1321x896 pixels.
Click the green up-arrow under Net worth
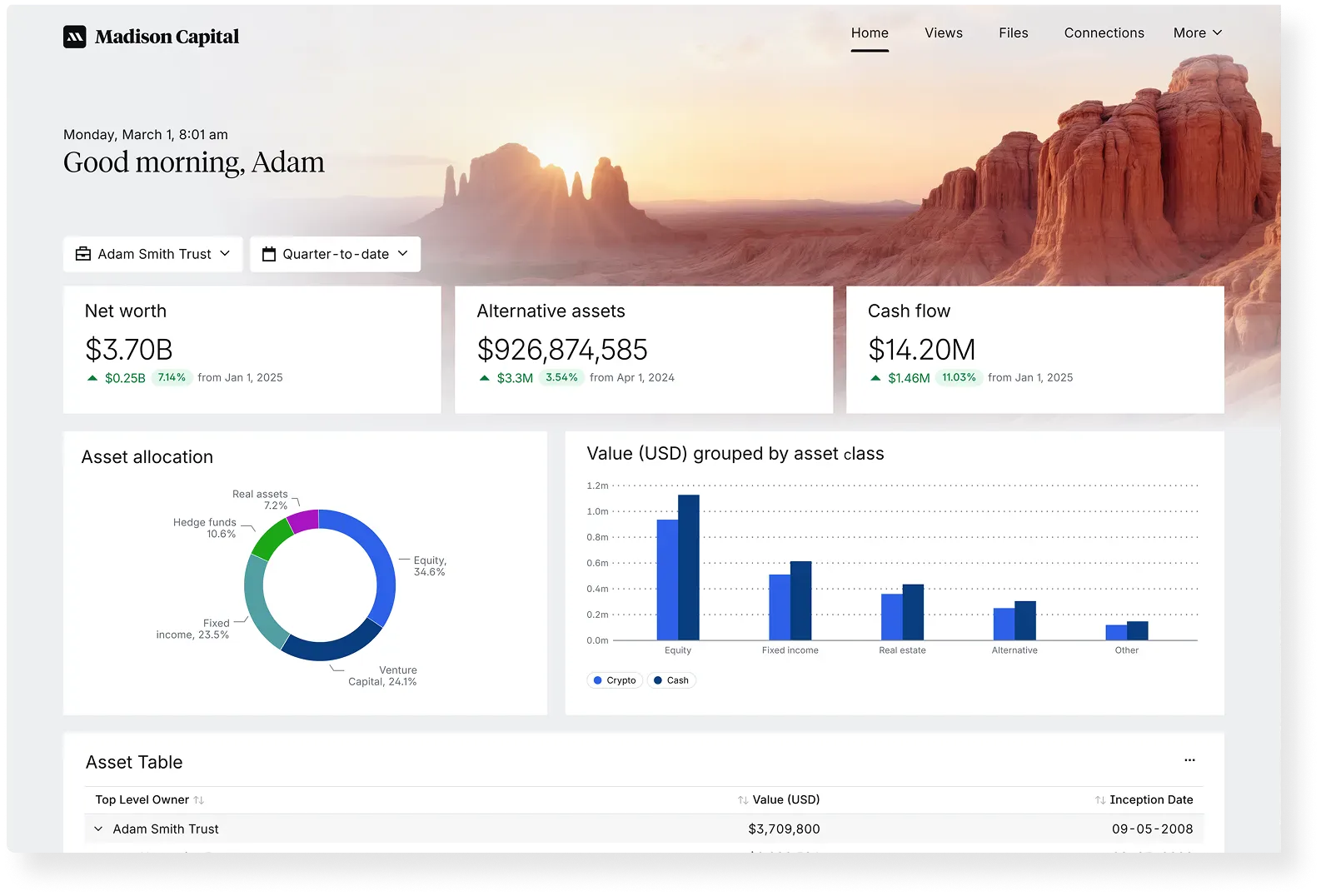[92, 378]
